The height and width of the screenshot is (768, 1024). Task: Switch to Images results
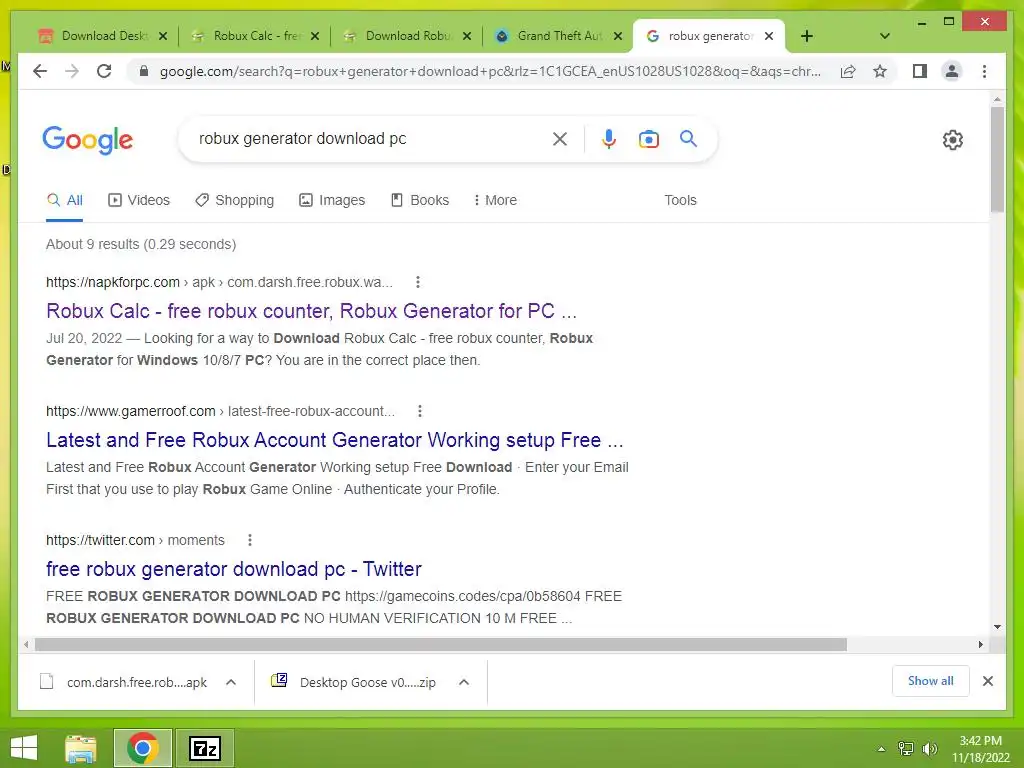coord(332,200)
